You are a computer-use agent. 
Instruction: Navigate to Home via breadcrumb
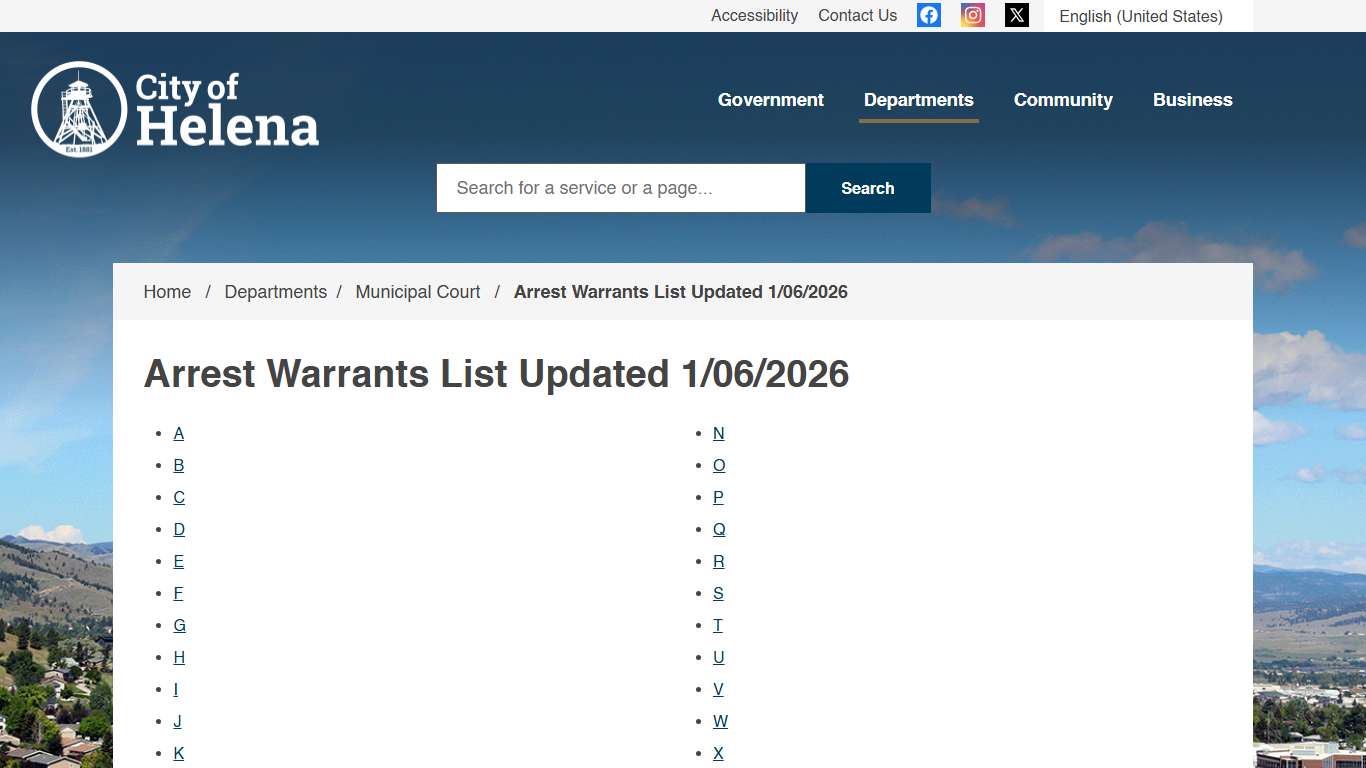[x=167, y=291]
